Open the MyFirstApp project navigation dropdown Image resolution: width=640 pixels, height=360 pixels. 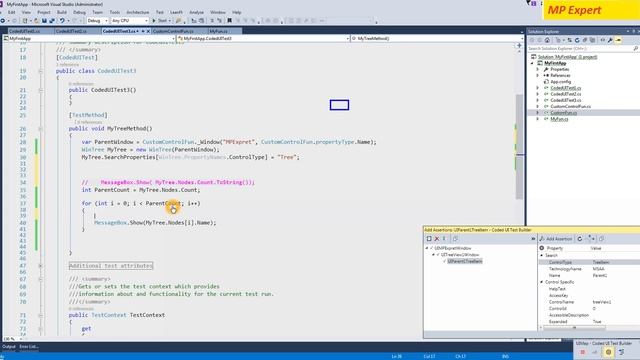(x=89, y=38)
